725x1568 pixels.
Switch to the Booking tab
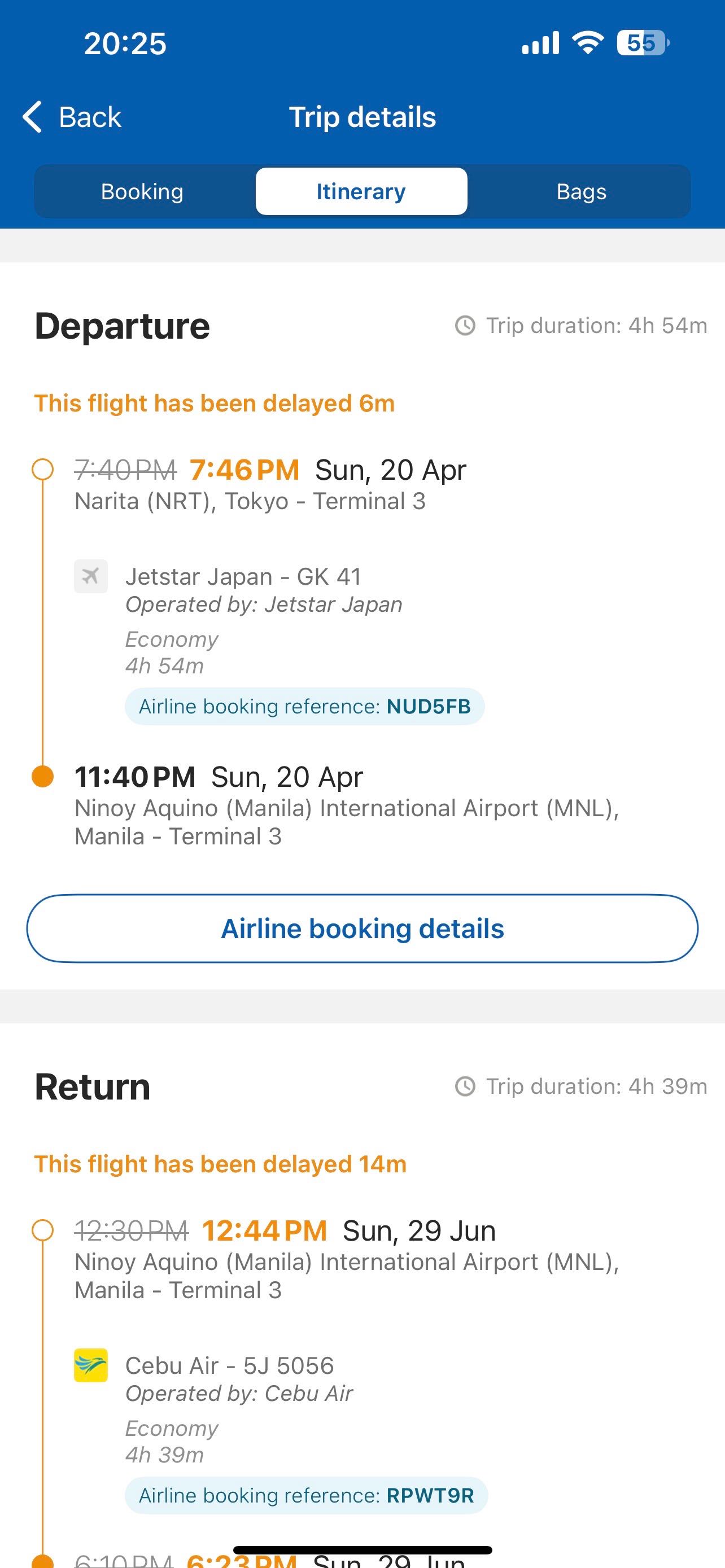pyautogui.click(x=142, y=192)
